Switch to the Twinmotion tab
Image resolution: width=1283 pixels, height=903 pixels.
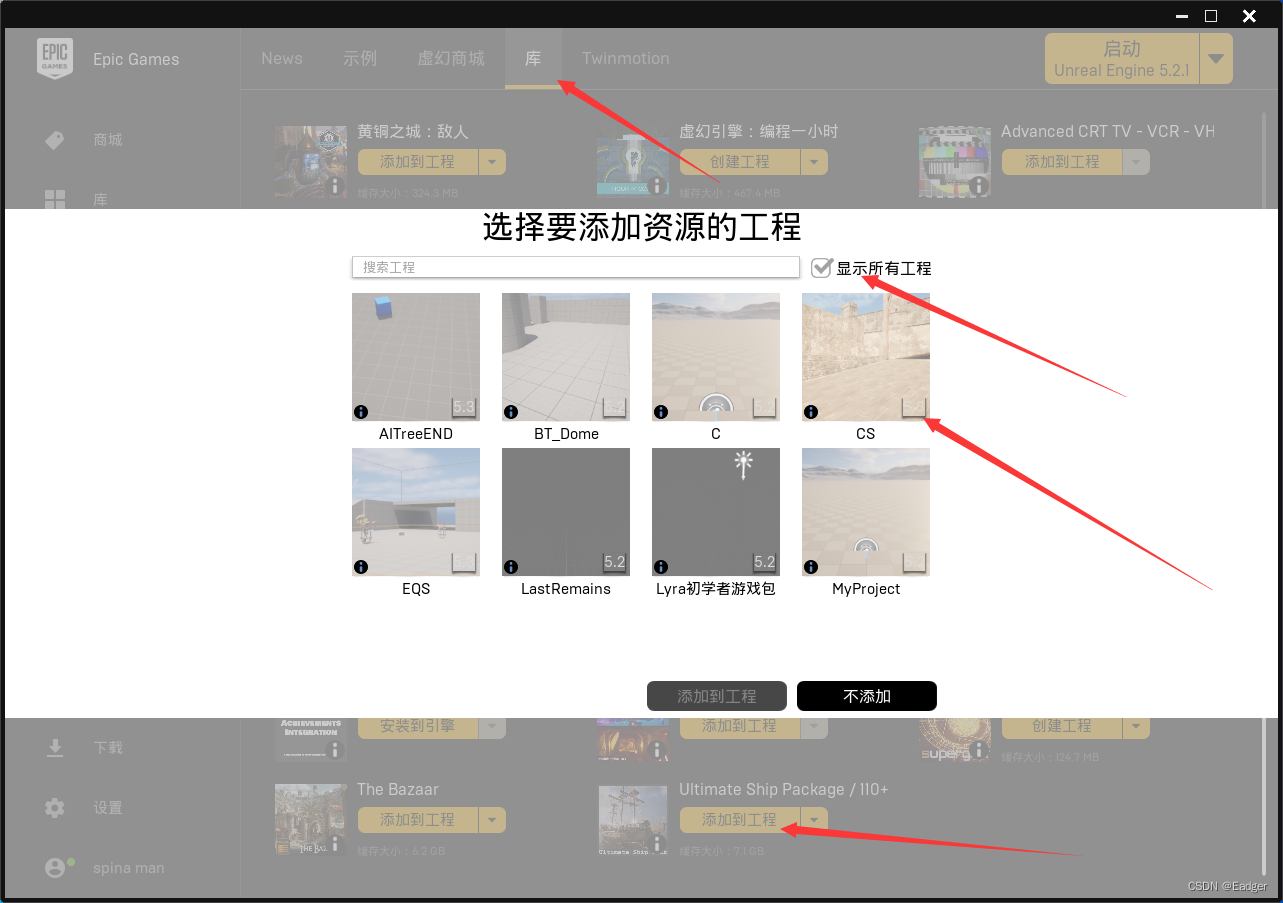[626, 59]
